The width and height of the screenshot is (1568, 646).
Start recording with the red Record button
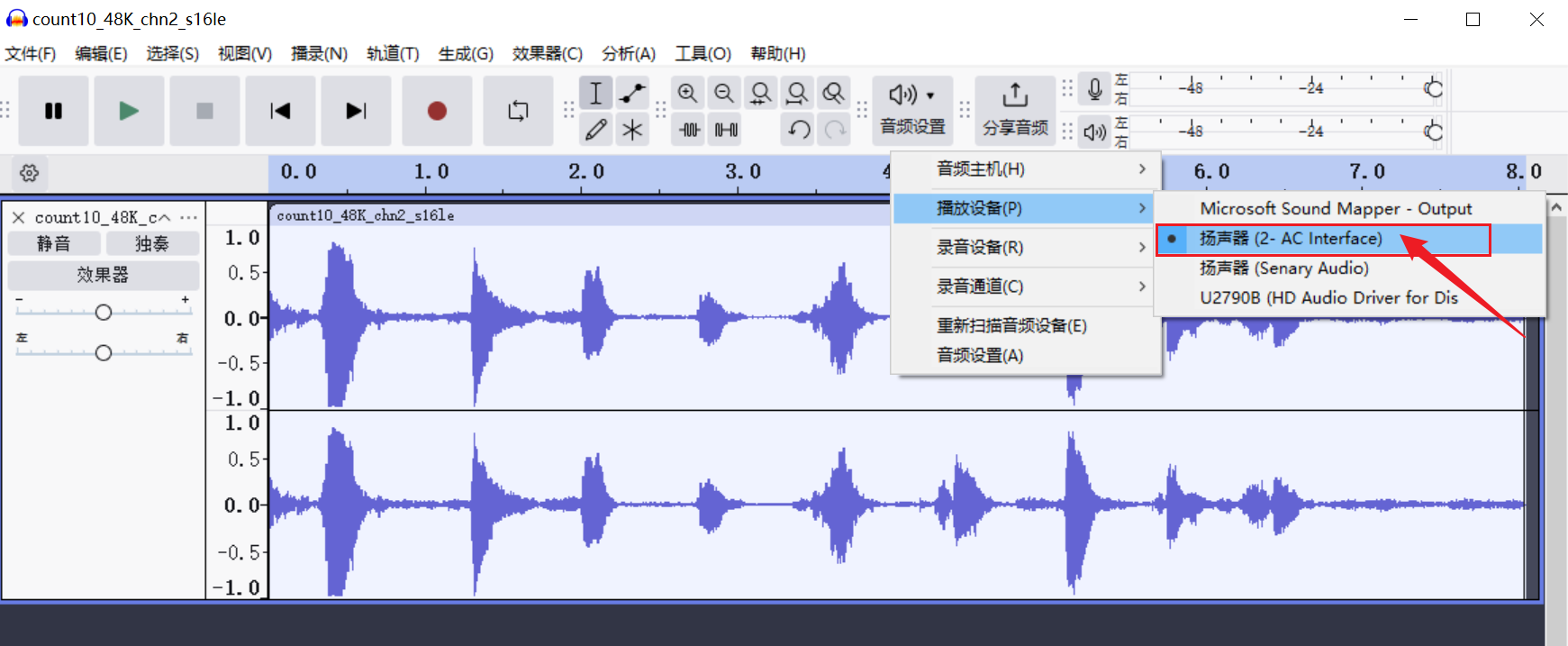coord(437,111)
